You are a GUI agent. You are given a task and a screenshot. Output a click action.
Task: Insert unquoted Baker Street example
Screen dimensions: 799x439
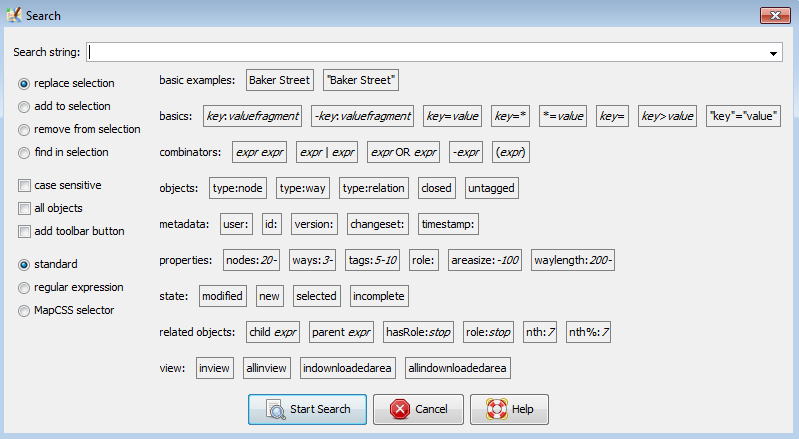tap(280, 80)
